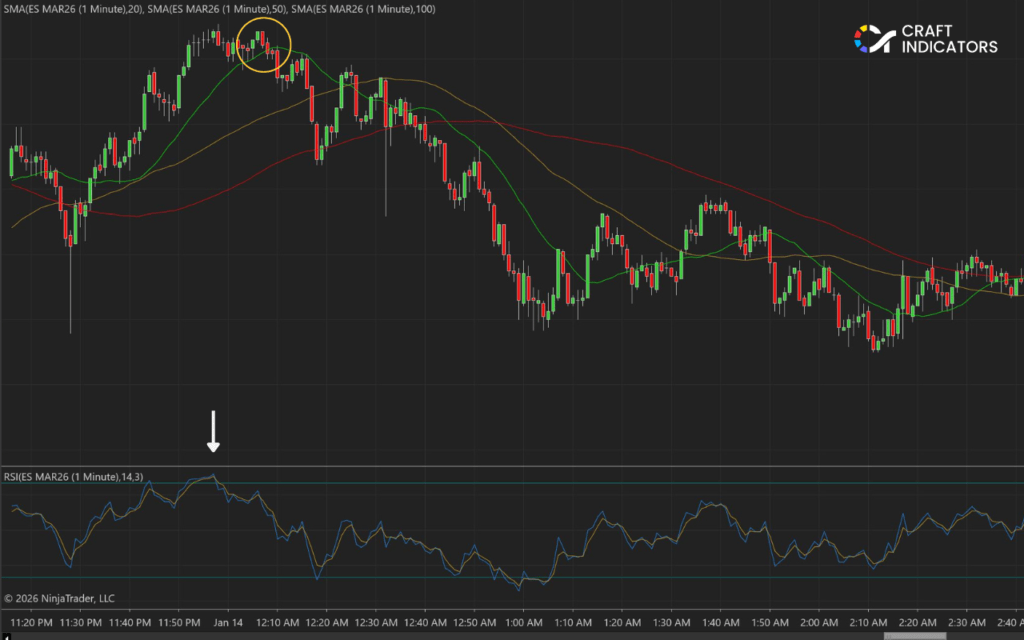Click the 11:20 PM axis label
The height and width of the screenshot is (640, 1024).
[30, 621]
